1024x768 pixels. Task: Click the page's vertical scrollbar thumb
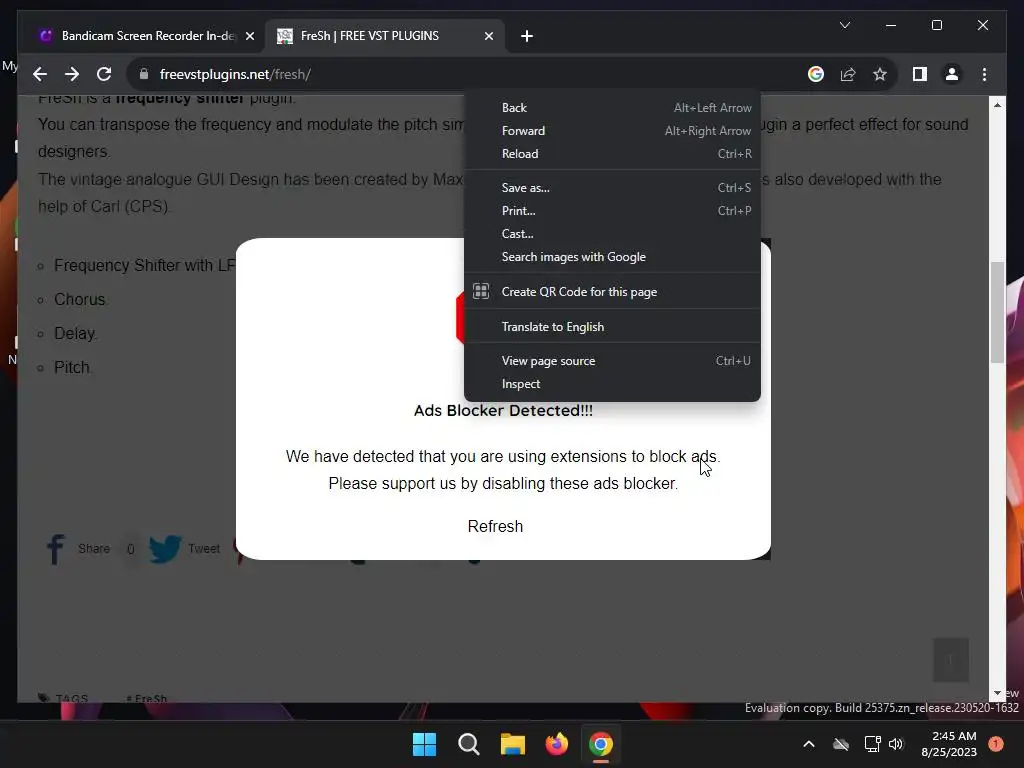pos(997,312)
